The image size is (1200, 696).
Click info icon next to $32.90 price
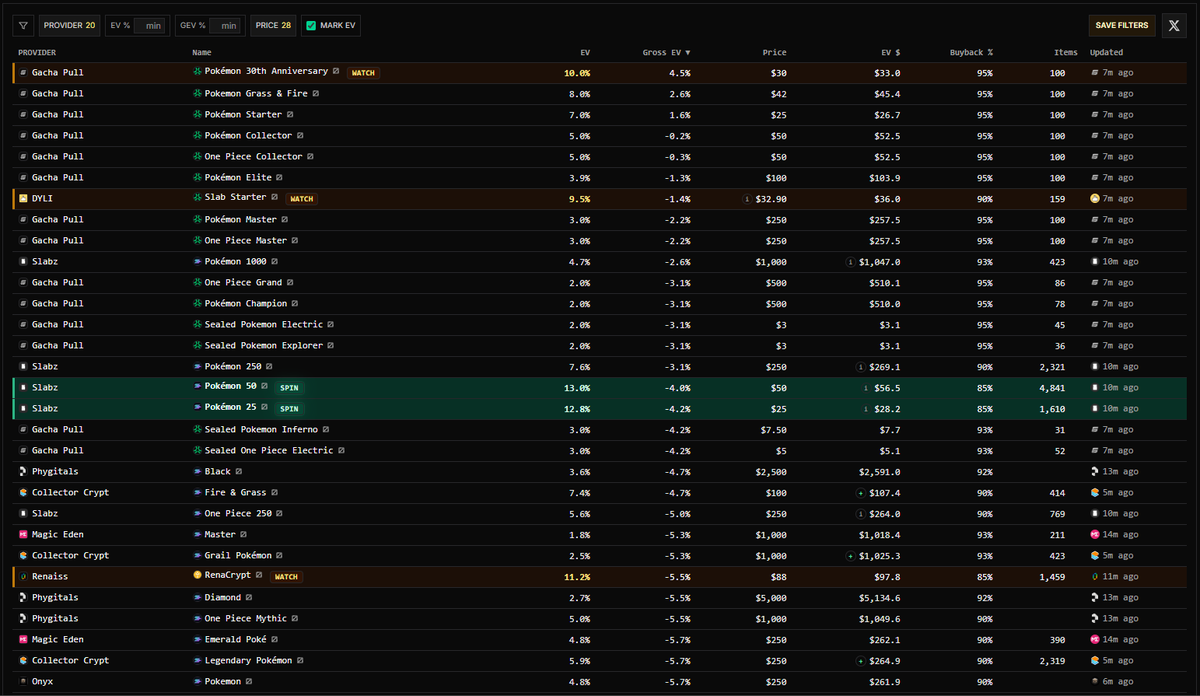(746, 198)
